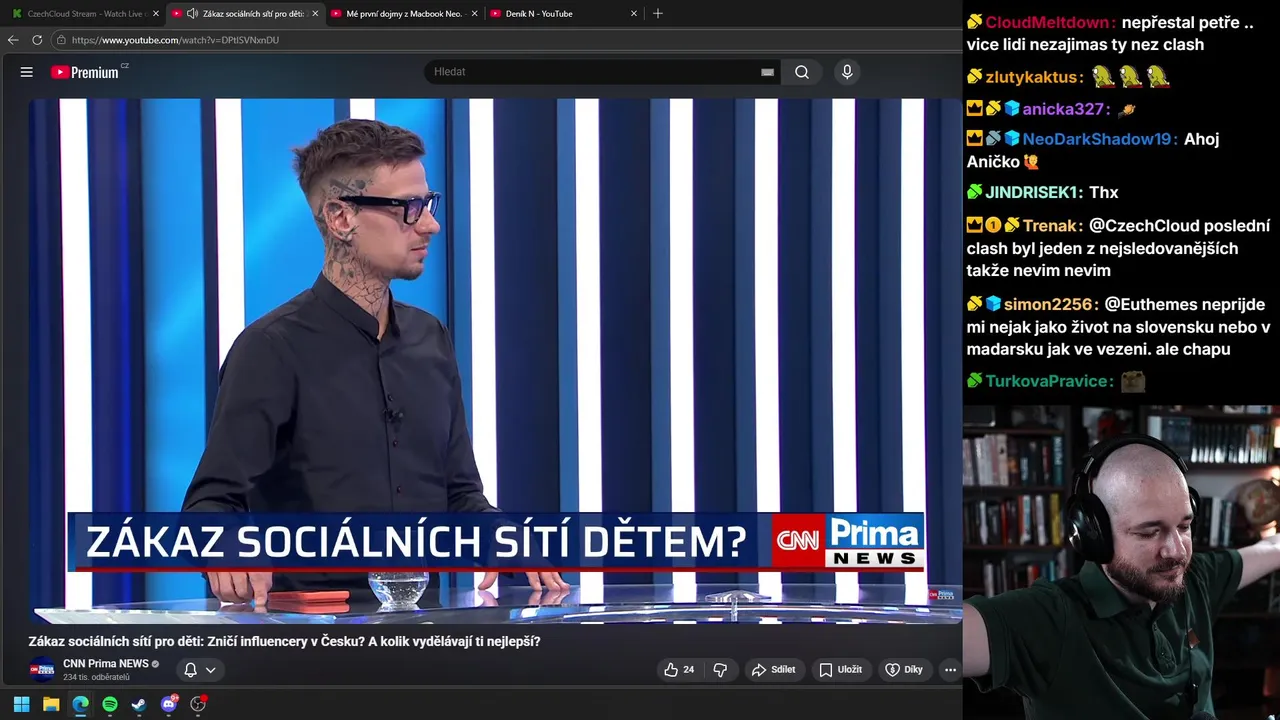Screen dimensions: 1280x720
Task: Open the on-screen keyboard icon in search
Action: click(x=767, y=72)
